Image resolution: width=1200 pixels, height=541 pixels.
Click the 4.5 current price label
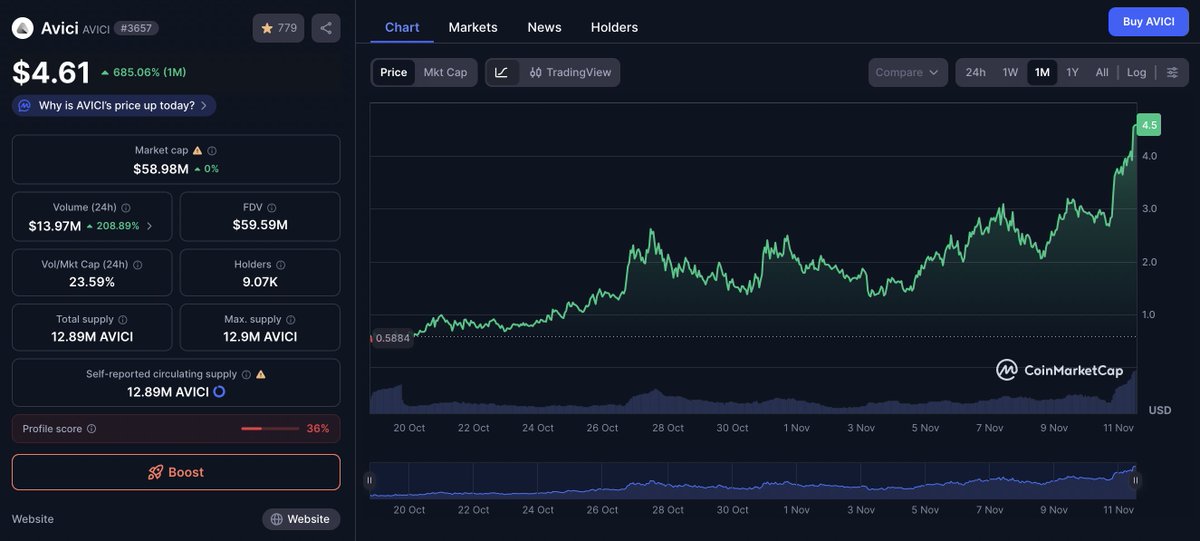[1149, 125]
